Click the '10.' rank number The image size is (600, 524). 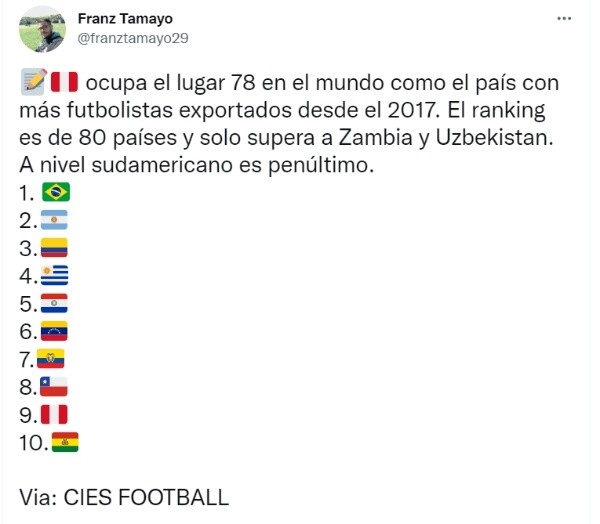(x=33, y=443)
